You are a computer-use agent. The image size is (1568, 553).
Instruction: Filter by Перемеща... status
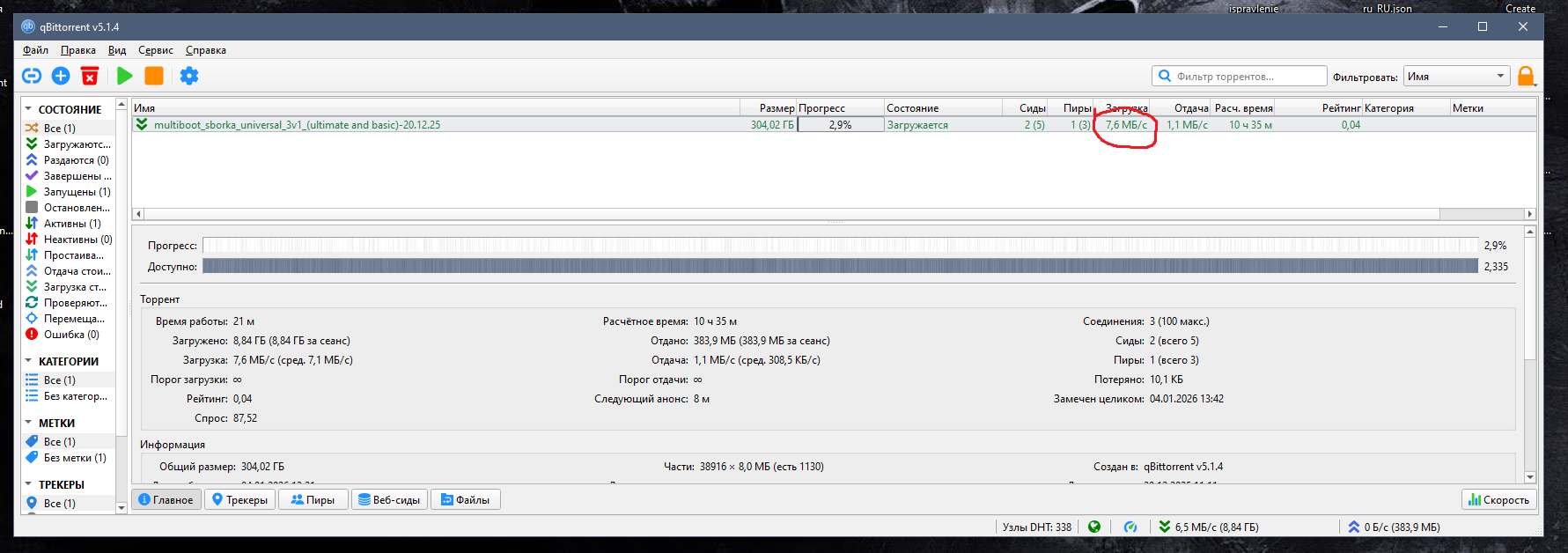[x=69, y=319]
